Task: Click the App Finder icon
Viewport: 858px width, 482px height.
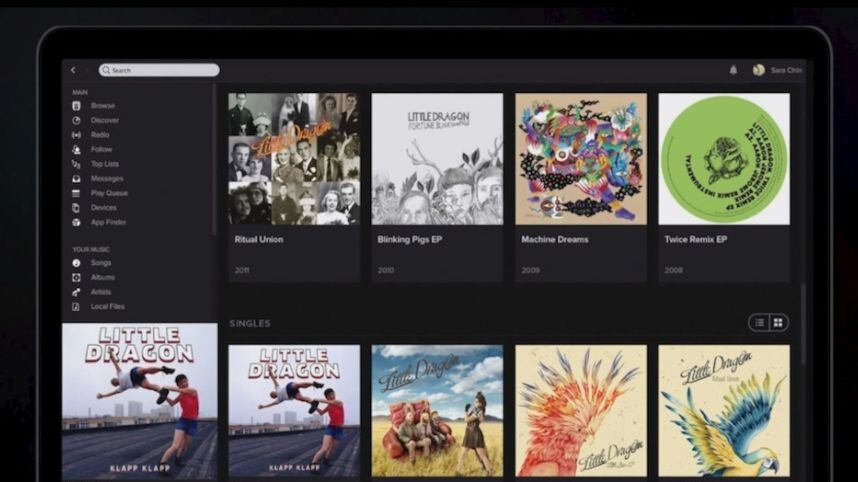Action: (76, 222)
